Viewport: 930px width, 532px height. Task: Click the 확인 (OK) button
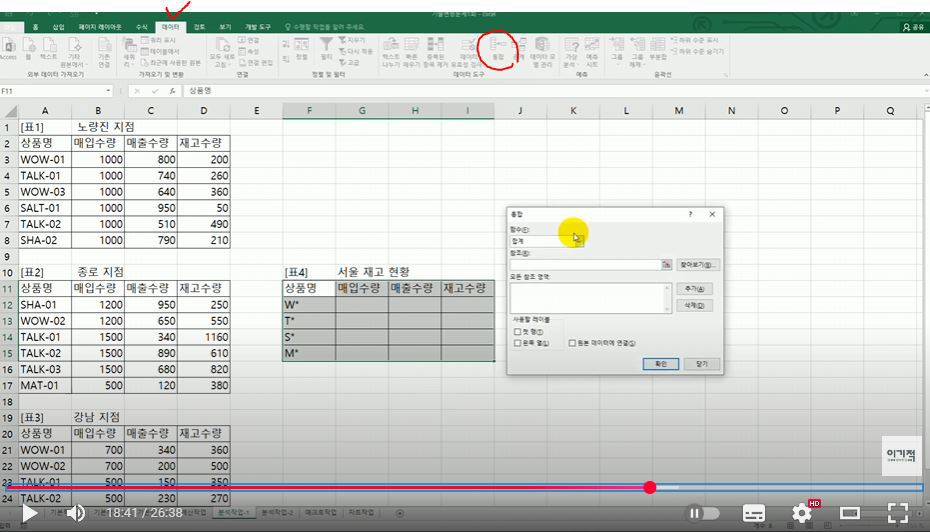(x=661, y=364)
